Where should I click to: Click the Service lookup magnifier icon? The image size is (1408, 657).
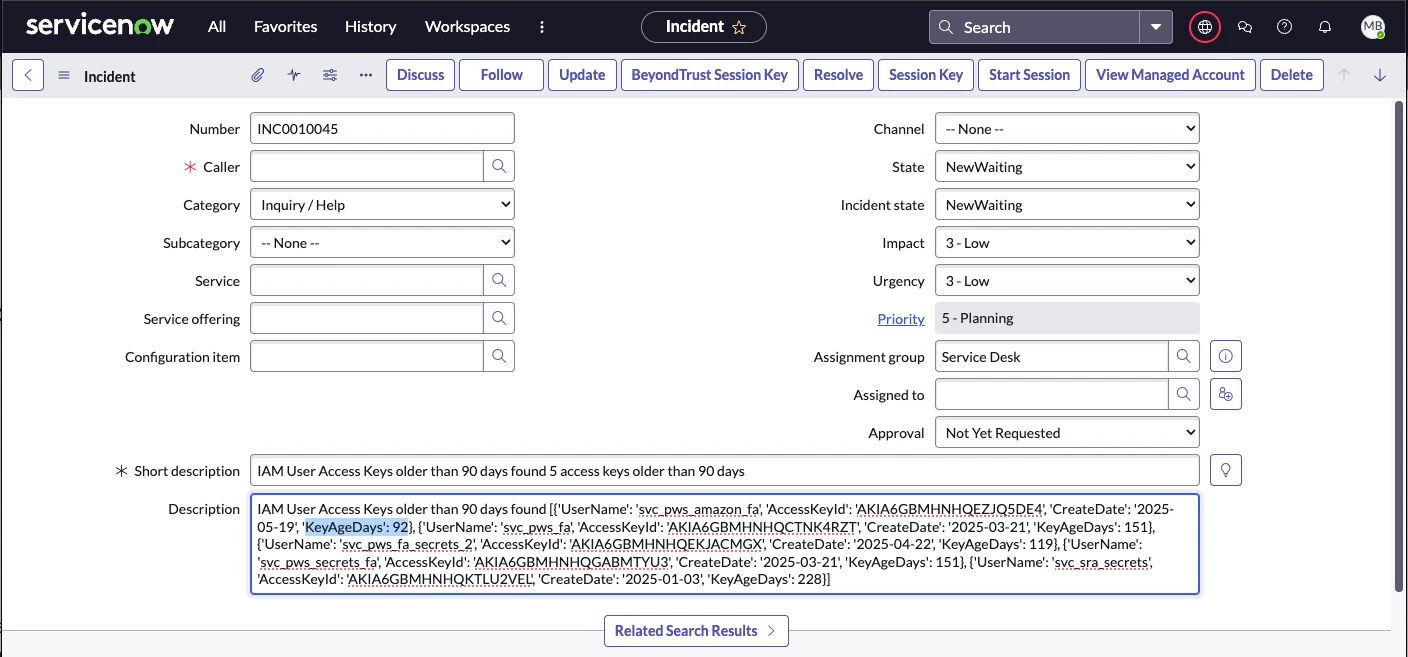click(499, 281)
